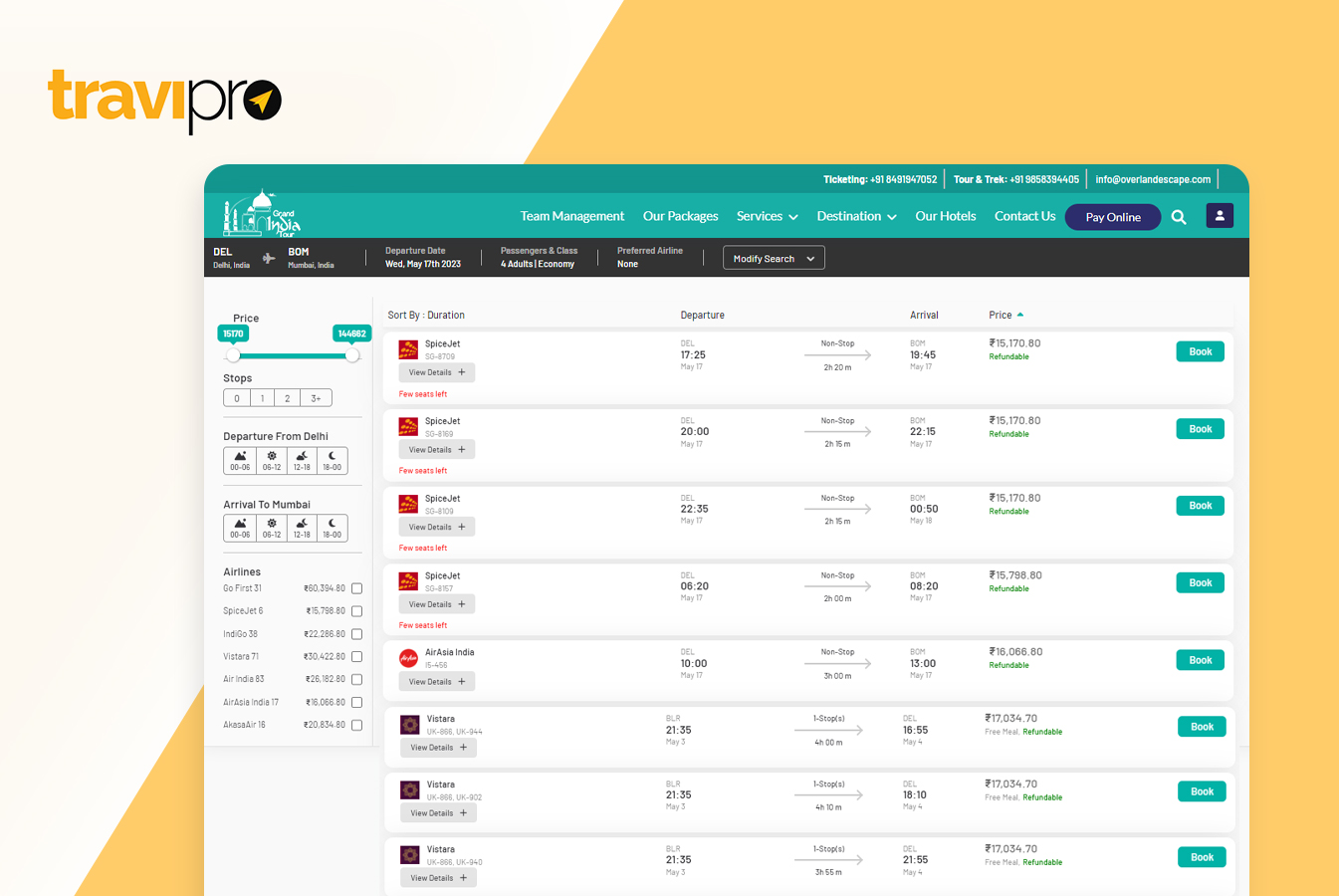Expand View Details for SpiceJet SG-8109

coord(437,527)
